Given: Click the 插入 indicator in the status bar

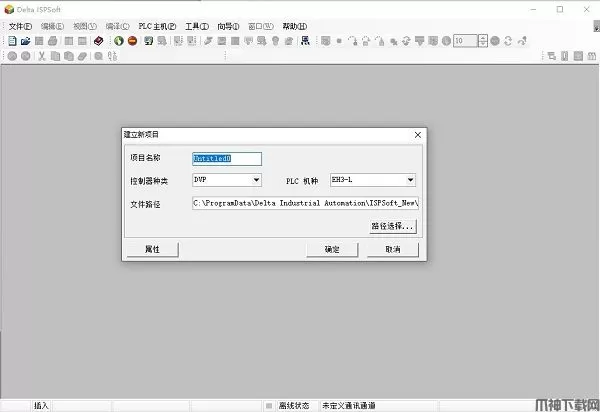Looking at the screenshot, I should tap(41, 405).
